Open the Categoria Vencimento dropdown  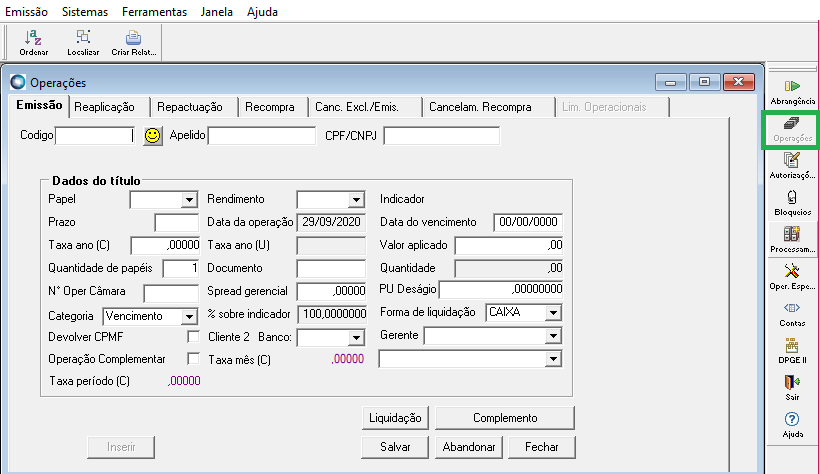(x=189, y=317)
